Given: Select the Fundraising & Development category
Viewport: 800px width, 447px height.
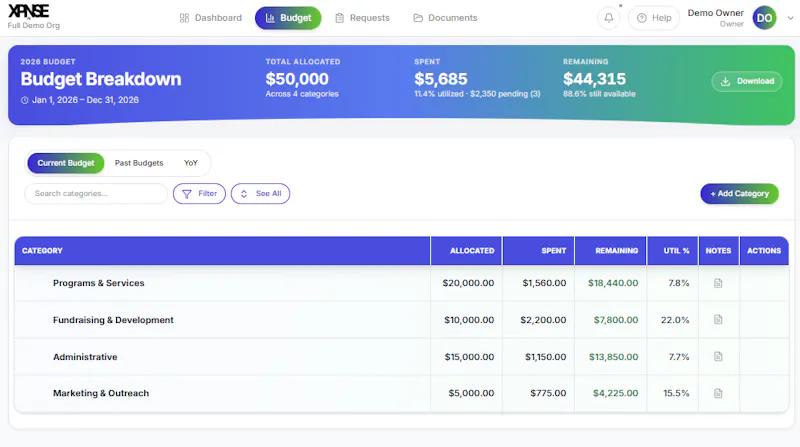Looking at the screenshot, I should click(113, 320).
